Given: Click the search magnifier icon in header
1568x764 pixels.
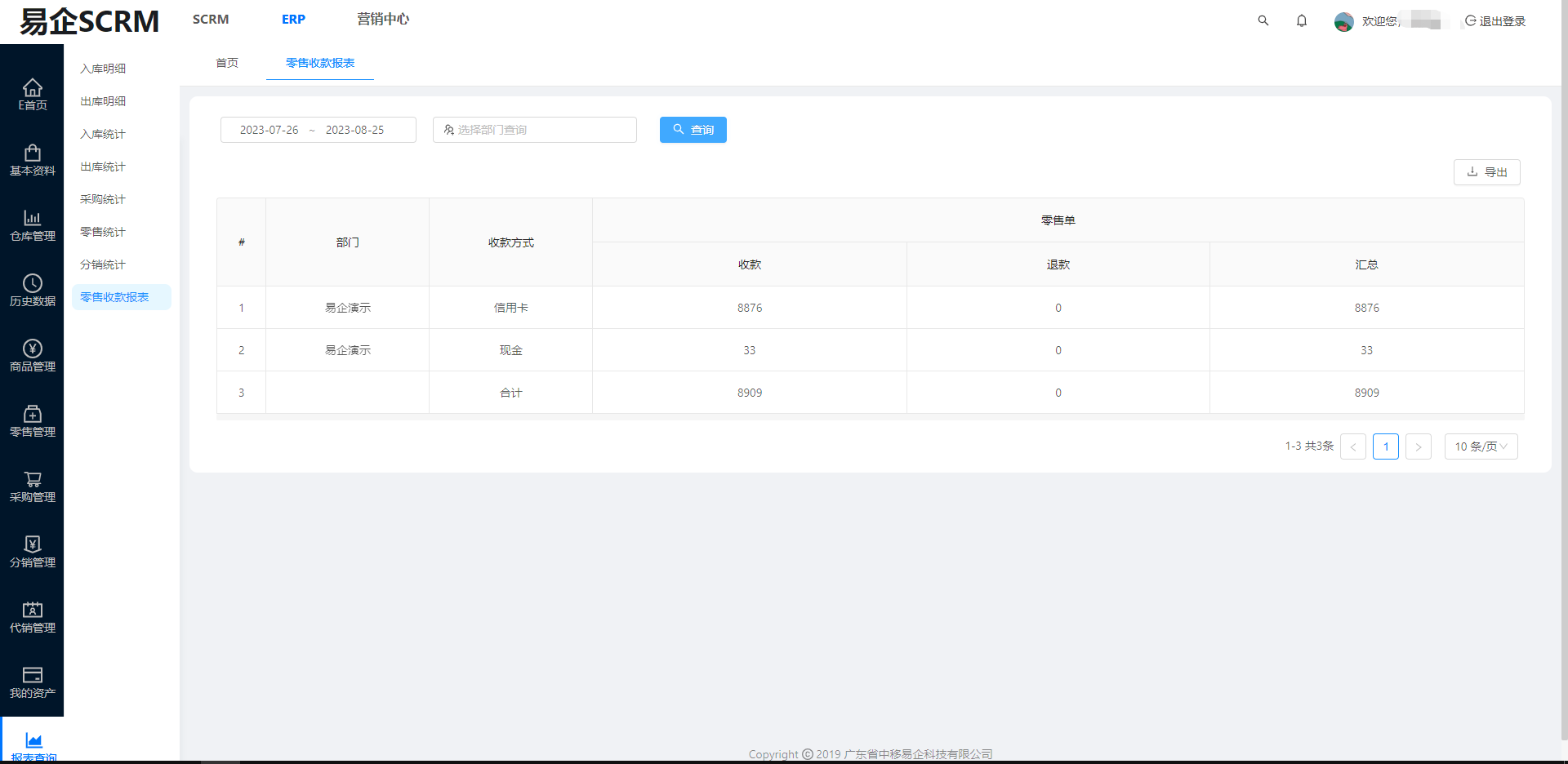Looking at the screenshot, I should point(1263,20).
